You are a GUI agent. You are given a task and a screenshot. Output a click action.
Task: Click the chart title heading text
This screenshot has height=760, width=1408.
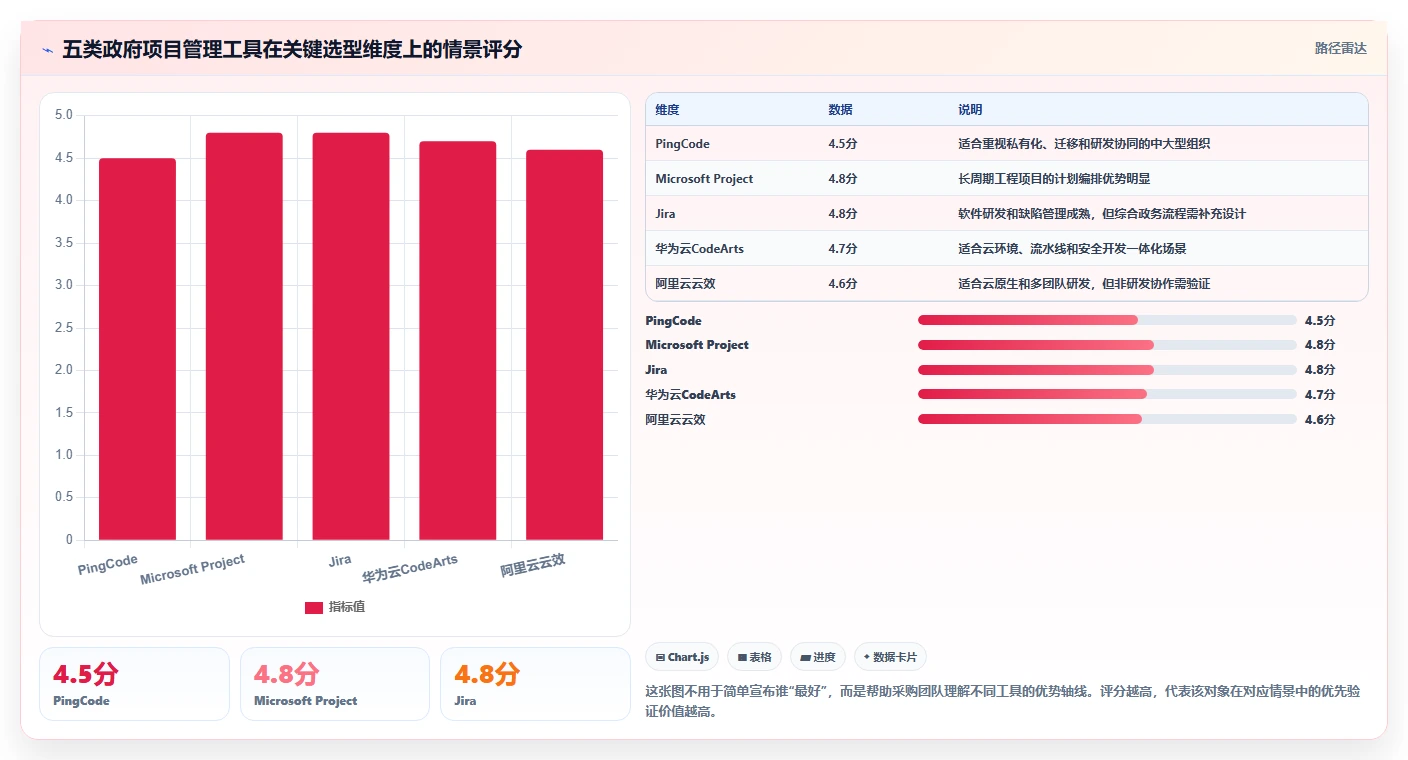pos(292,49)
